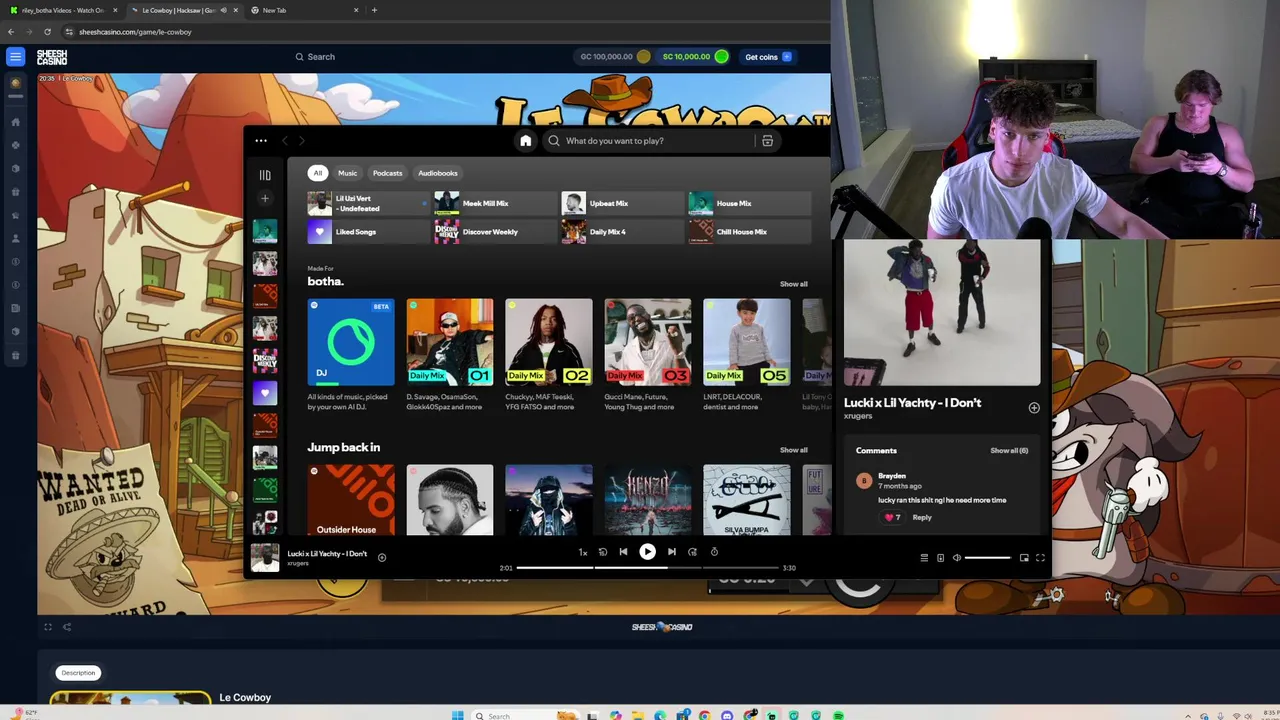Go to Spotify Home

click(x=525, y=141)
